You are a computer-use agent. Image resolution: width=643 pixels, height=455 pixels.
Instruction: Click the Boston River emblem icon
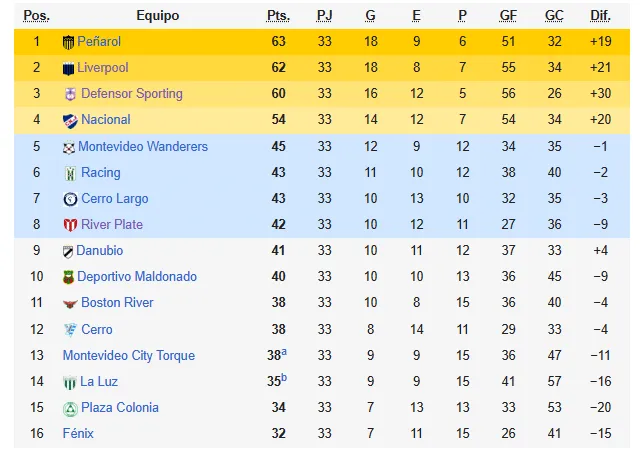point(70,304)
